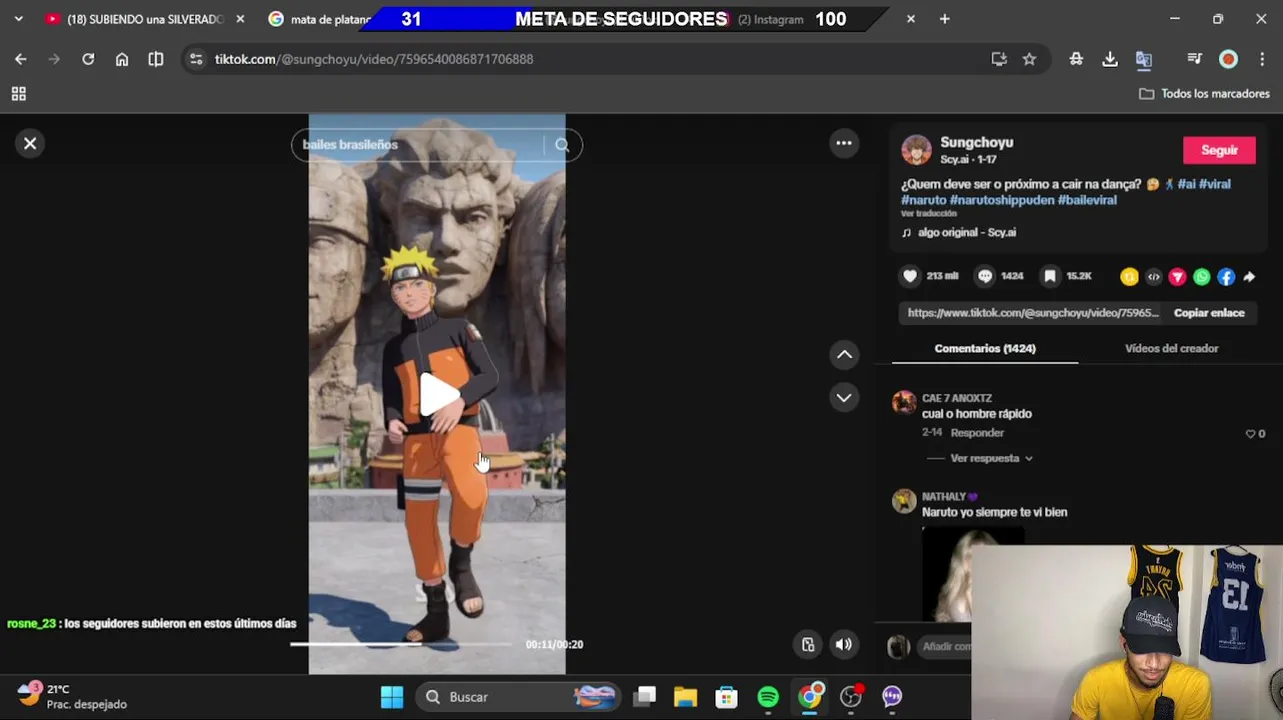Play the paused Naruto video

(x=437, y=394)
